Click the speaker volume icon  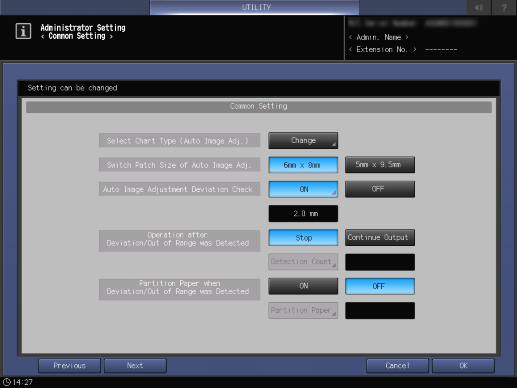(479, 7)
